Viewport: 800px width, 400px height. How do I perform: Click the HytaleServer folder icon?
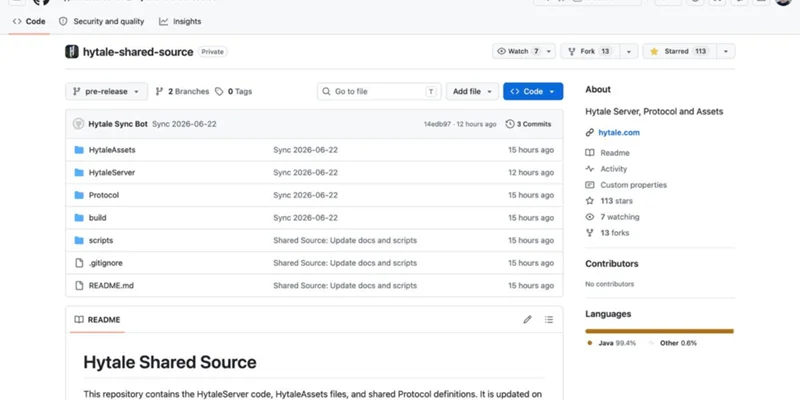click(x=79, y=172)
